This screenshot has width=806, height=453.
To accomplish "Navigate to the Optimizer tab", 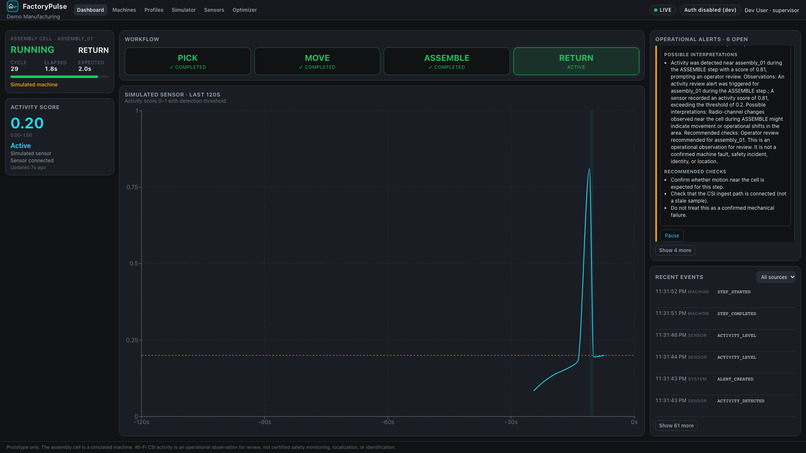I will [245, 10].
